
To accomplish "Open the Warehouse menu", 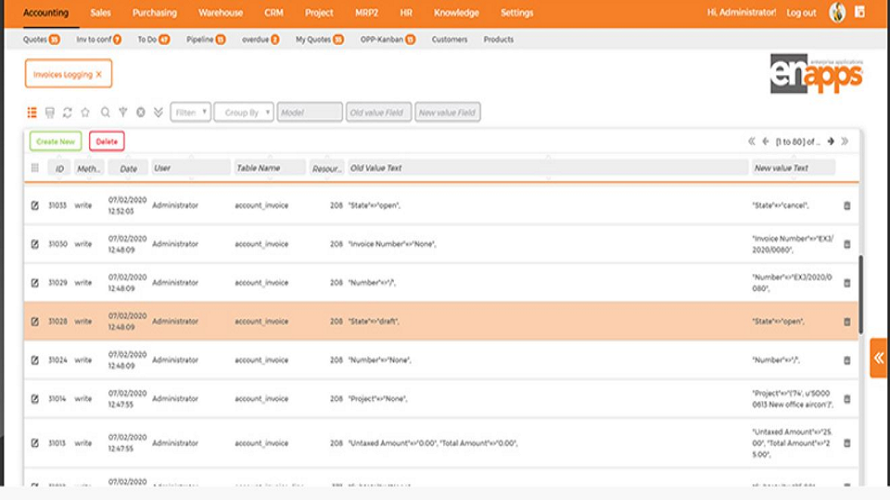I will tap(220, 12).
